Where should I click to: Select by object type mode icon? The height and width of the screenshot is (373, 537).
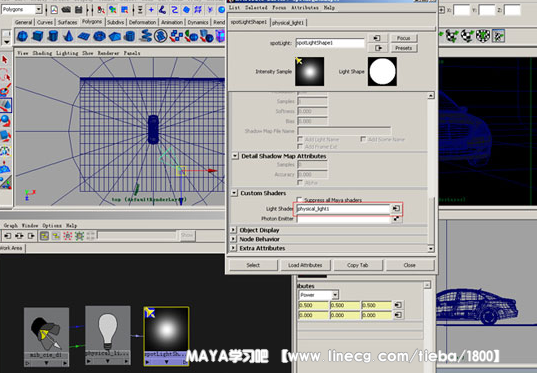click(113, 10)
